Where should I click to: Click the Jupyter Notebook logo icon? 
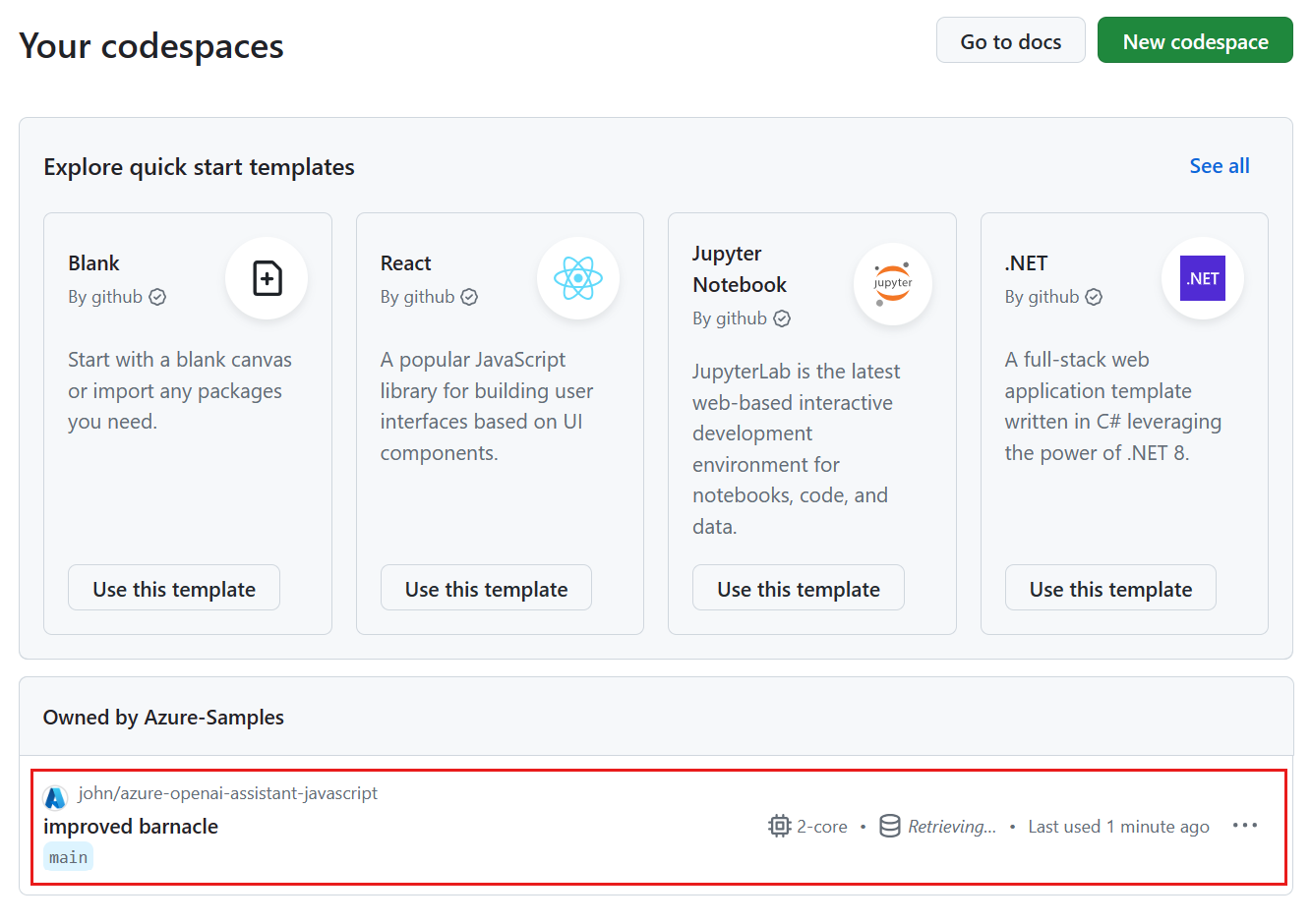click(891, 284)
